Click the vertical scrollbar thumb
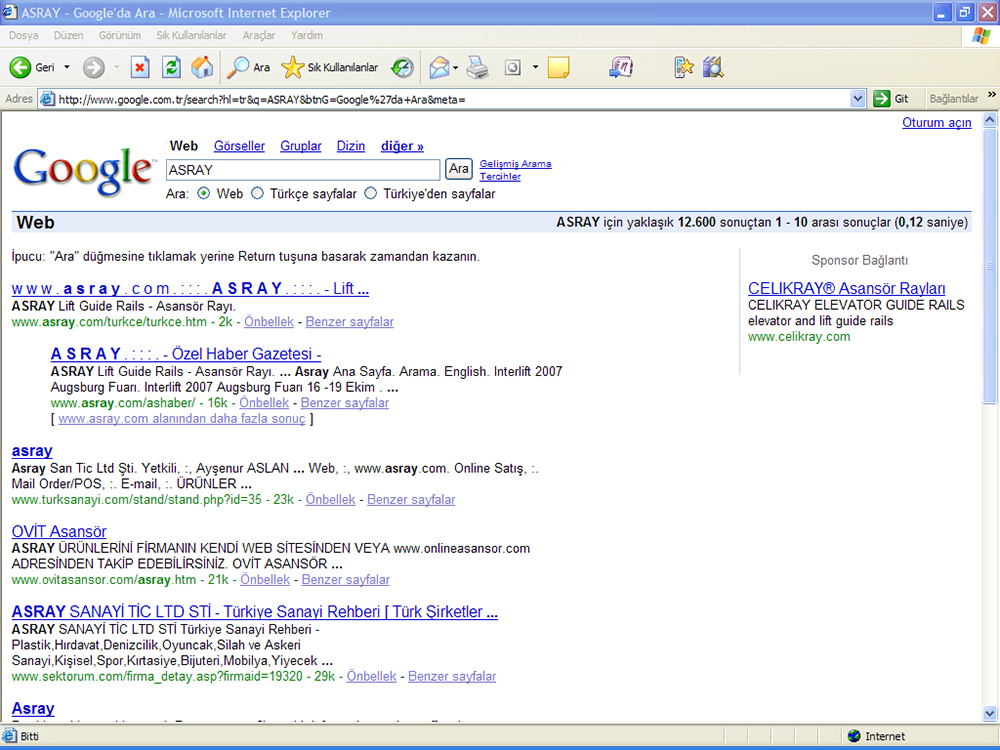Image resolution: width=1000 pixels, height=750 pixels. click(990, 265)
